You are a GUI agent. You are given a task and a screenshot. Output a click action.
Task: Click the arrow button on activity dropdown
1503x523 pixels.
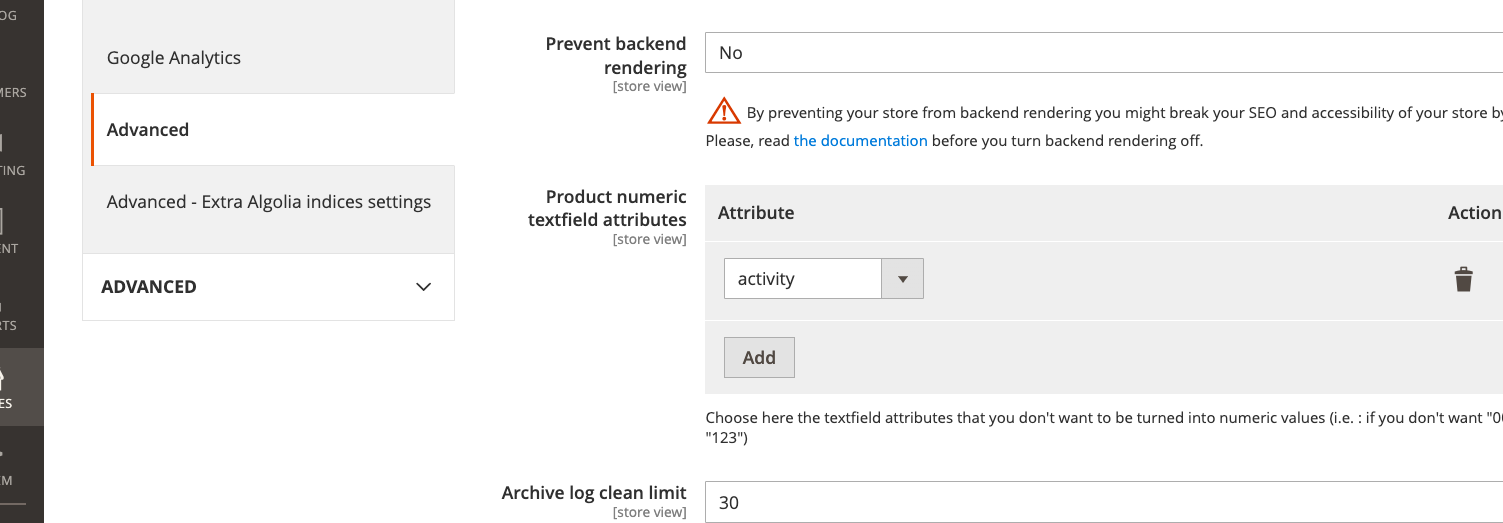902,279
